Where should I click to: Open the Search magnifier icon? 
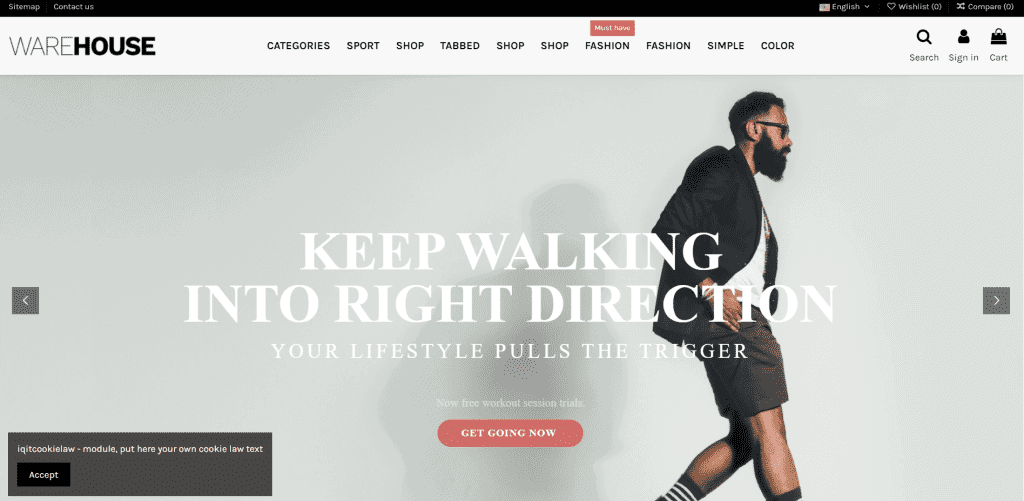923,37
